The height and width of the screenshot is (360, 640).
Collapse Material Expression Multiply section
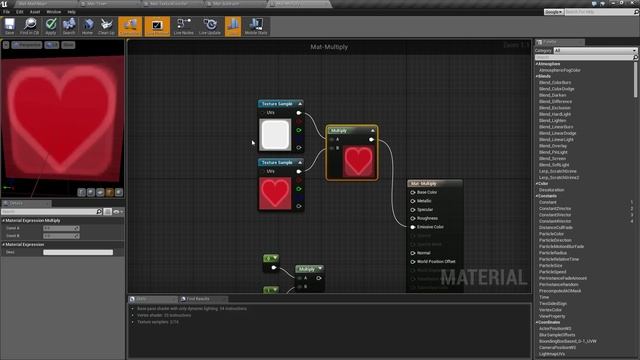(x=3, y=220)
